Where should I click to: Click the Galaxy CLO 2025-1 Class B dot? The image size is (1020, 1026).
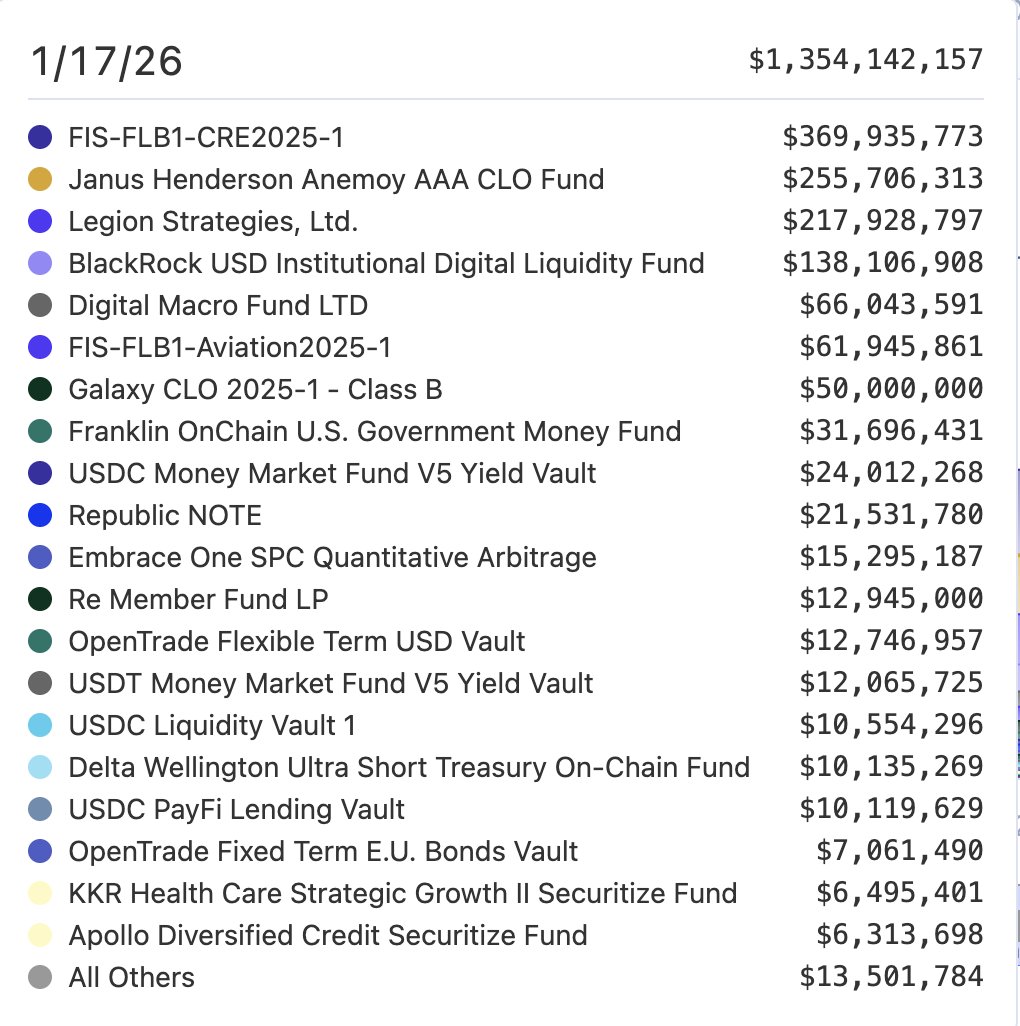pyautogui.click(x=40, y=389)
